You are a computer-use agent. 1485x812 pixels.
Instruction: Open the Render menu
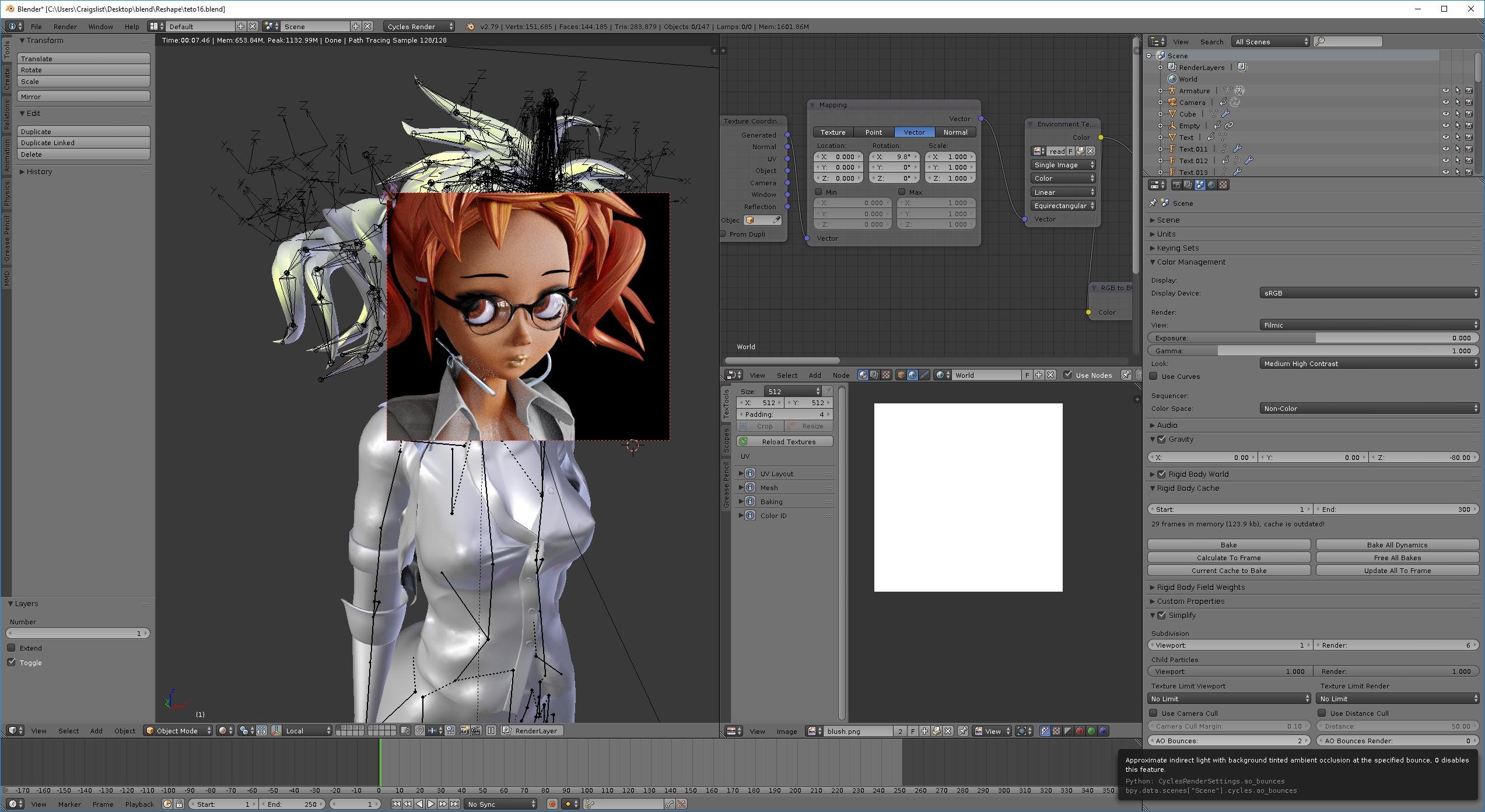pyautogui.click(x=65, y=26)
